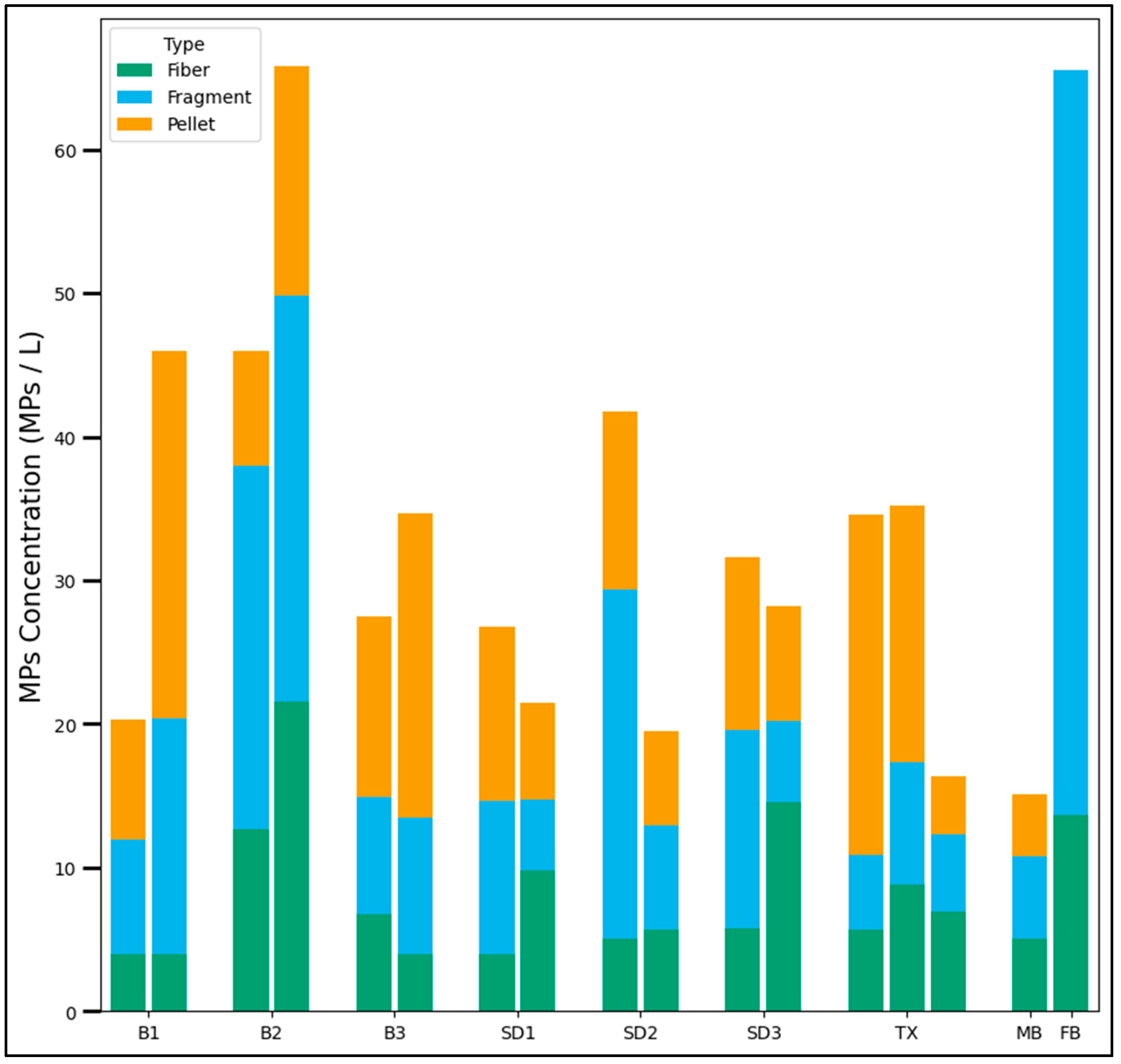This screenshot has width=1121, height=1064.
Task: Click the SD3 x-axis label
Action: (764, 1033)
